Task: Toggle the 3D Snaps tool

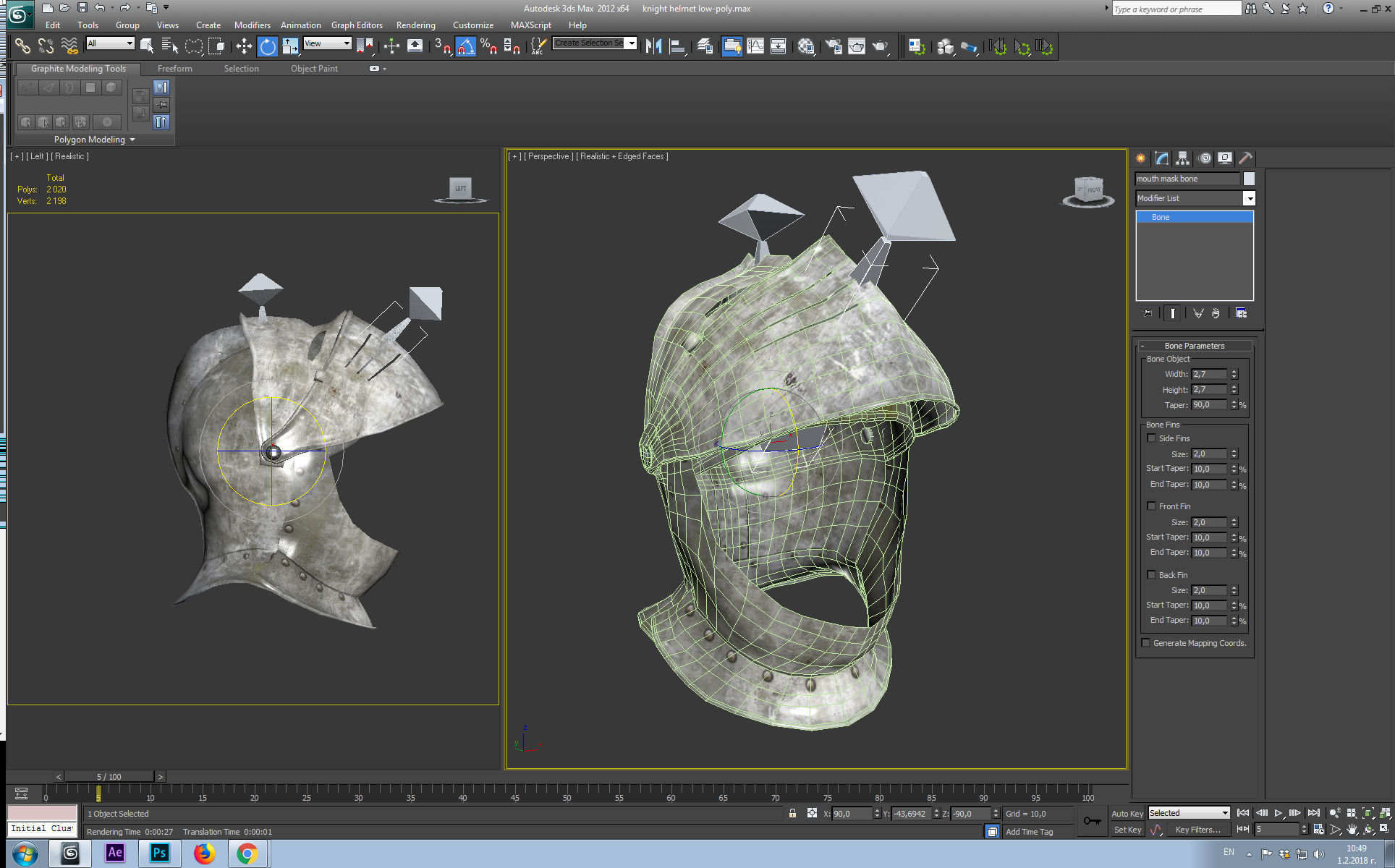Action: click(x=442, y=46)
